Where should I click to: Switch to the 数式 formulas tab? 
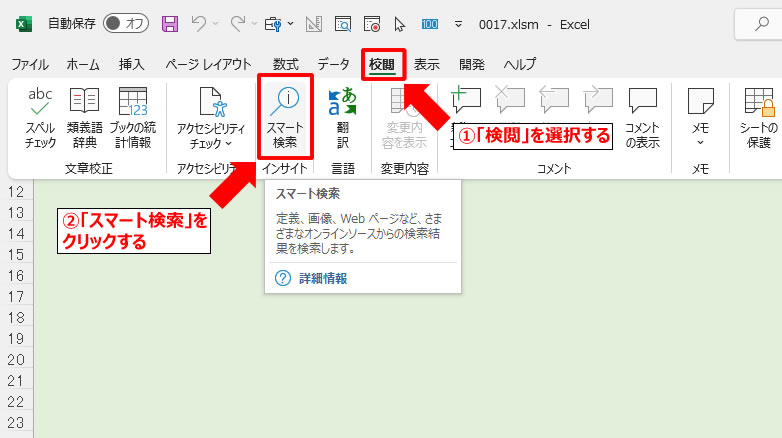pyautogui.click(x=285, y=64)
